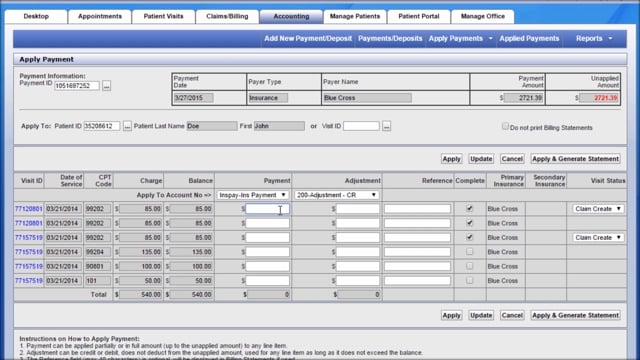Click Add New Payment/Deposit menu item

(308, 38)
